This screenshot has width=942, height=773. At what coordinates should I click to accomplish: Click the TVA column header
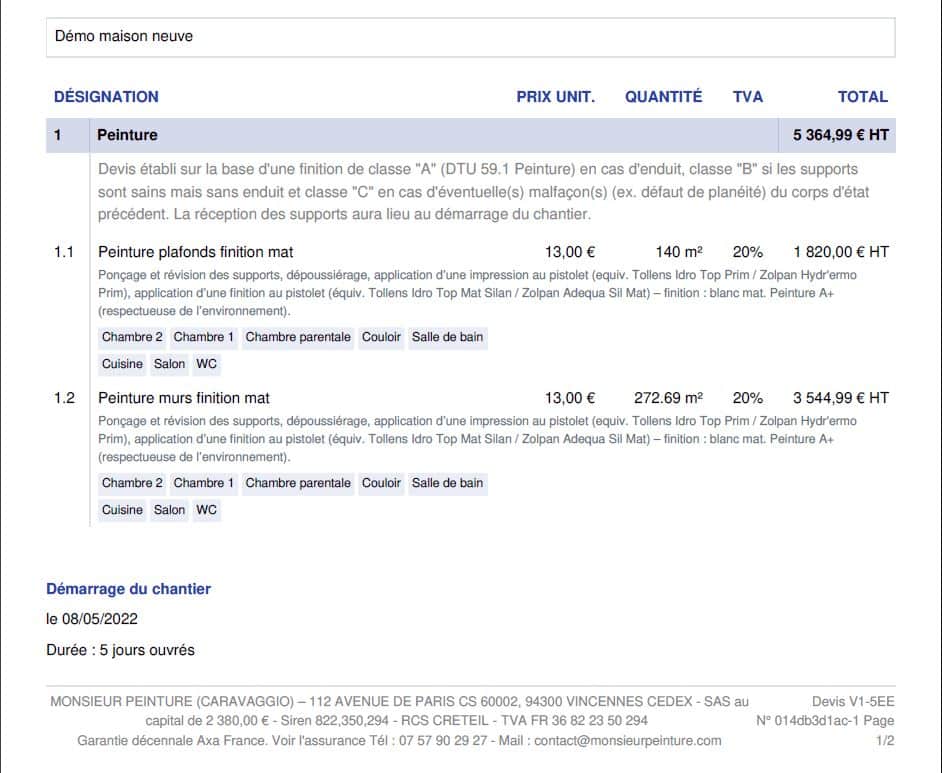click(x=747, y=97)
